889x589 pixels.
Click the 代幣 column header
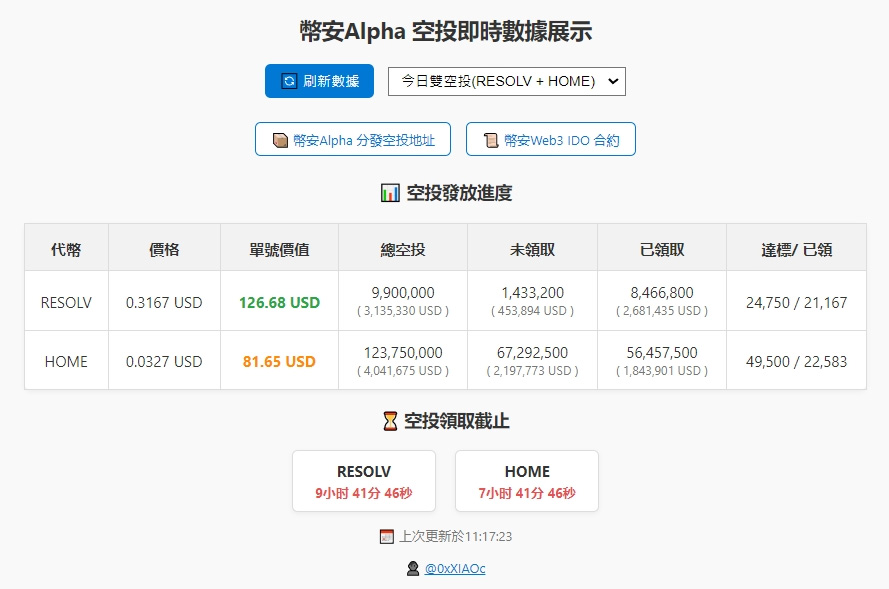(66, 249)
